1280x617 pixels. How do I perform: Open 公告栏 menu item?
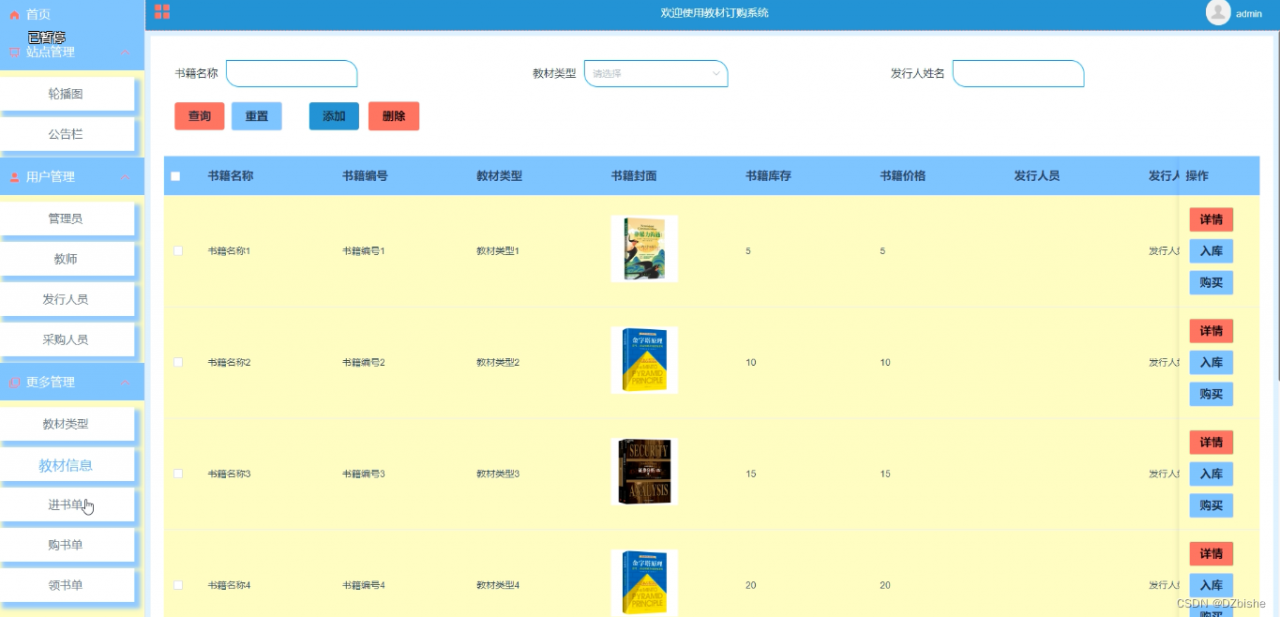click(x=66, y=134)
